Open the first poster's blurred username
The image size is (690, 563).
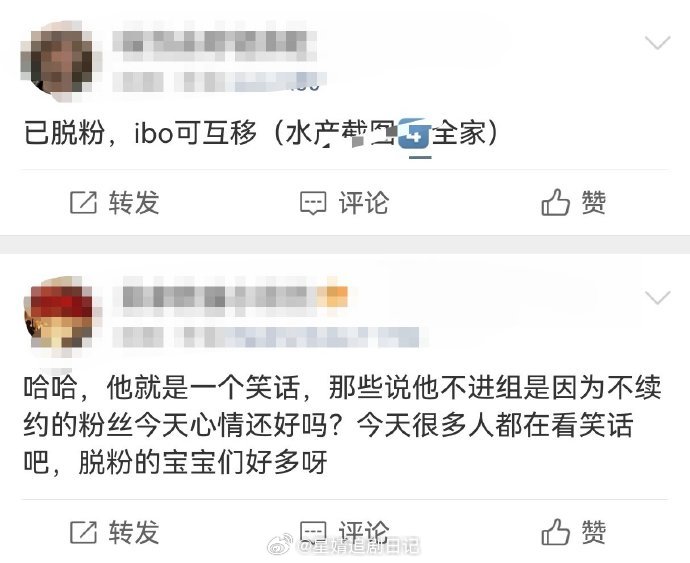(x=215, y=44)
